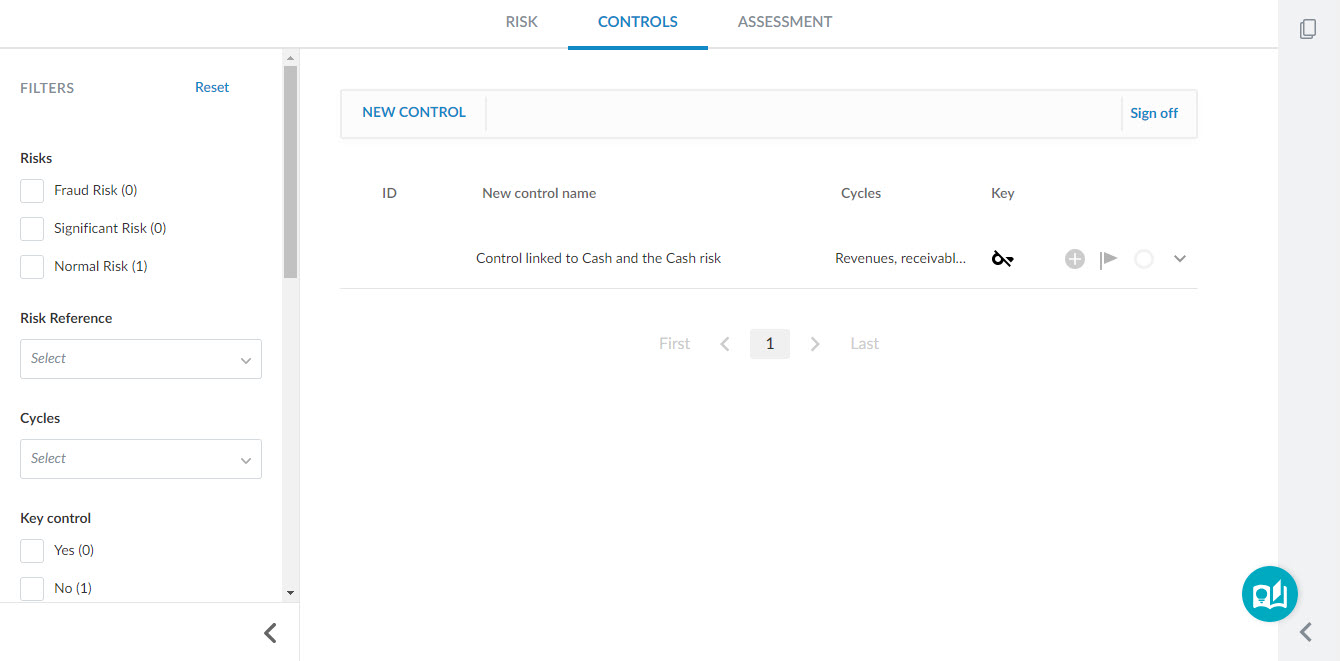This screenshot has height=661, width=1340.
Task: Click the right sidebar collapse arrow
Action: coord(1306,631)
